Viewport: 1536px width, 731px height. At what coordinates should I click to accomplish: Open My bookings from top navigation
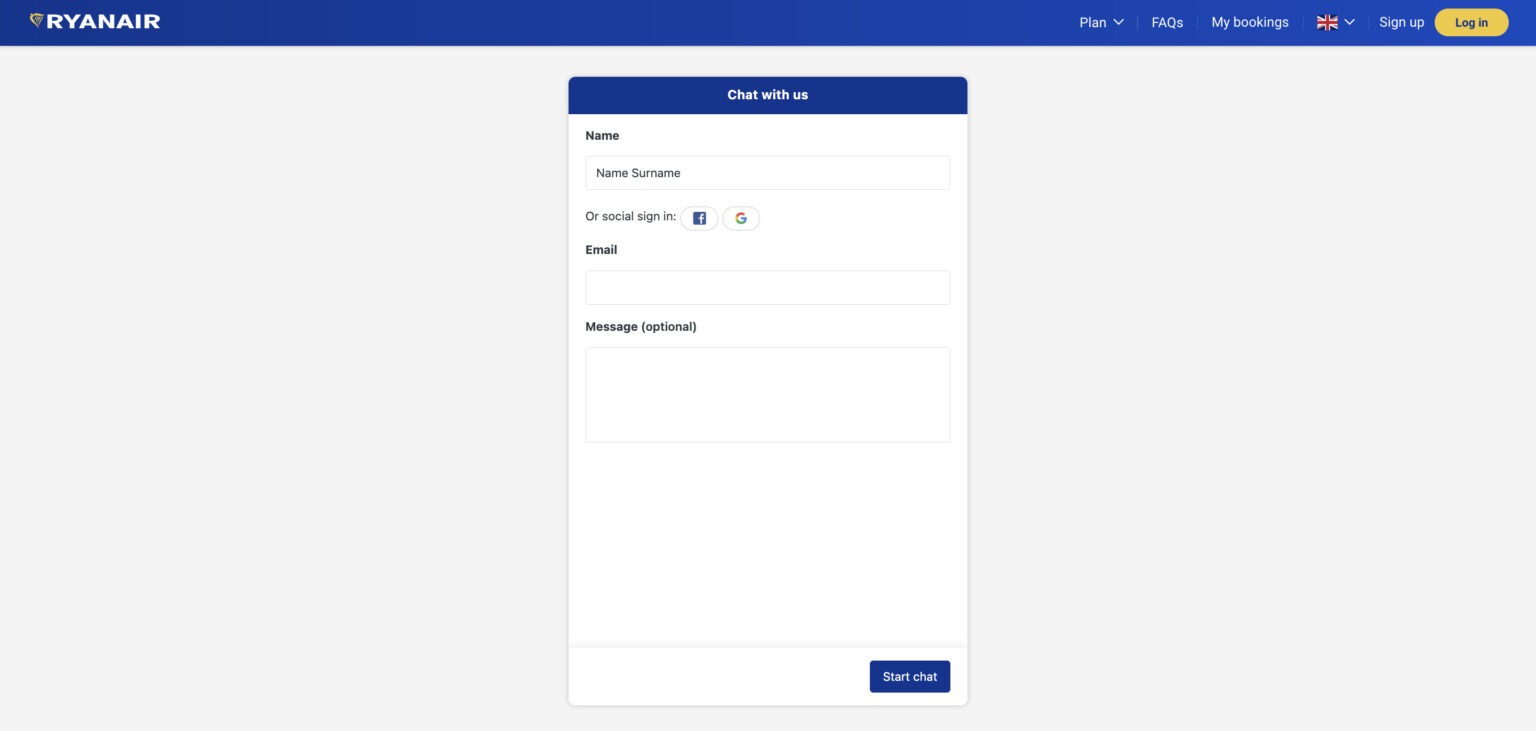pos(1250,22)
